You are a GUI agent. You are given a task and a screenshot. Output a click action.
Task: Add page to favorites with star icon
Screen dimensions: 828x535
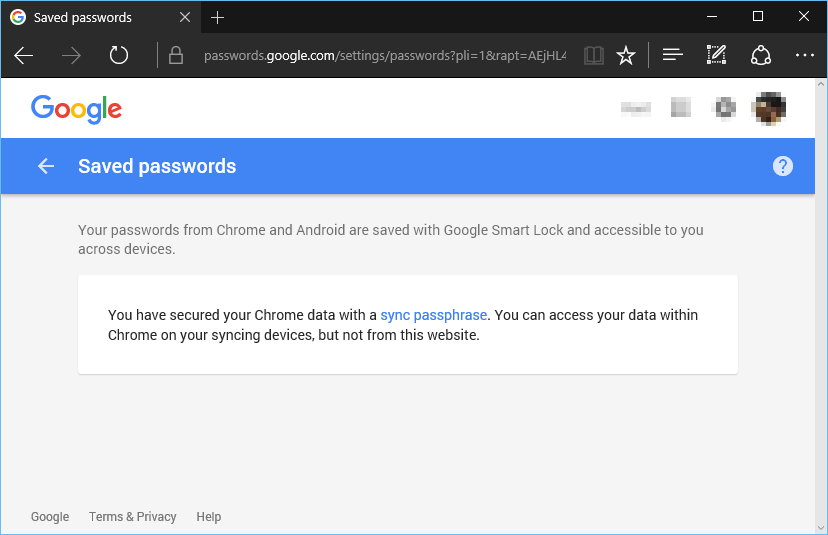(x=626, y=55)
